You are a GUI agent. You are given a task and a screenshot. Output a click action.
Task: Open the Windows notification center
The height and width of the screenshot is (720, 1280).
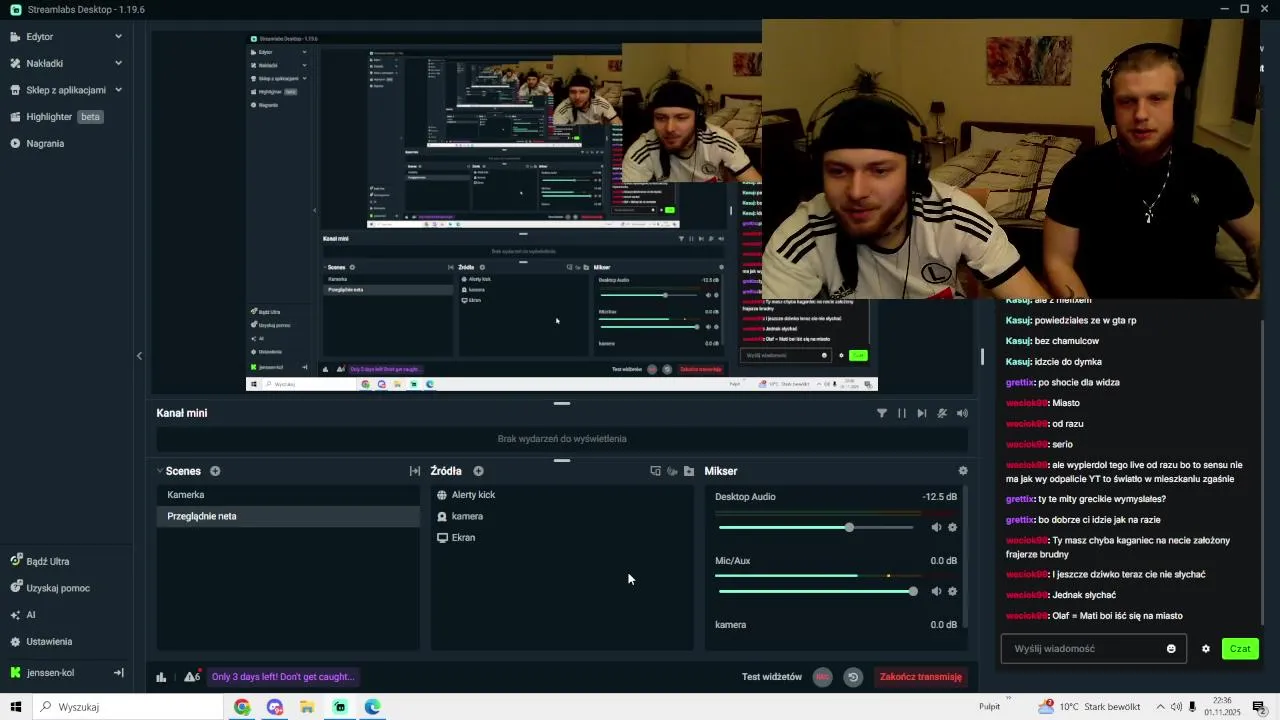pyautogui.click(x=1259, y=707)
